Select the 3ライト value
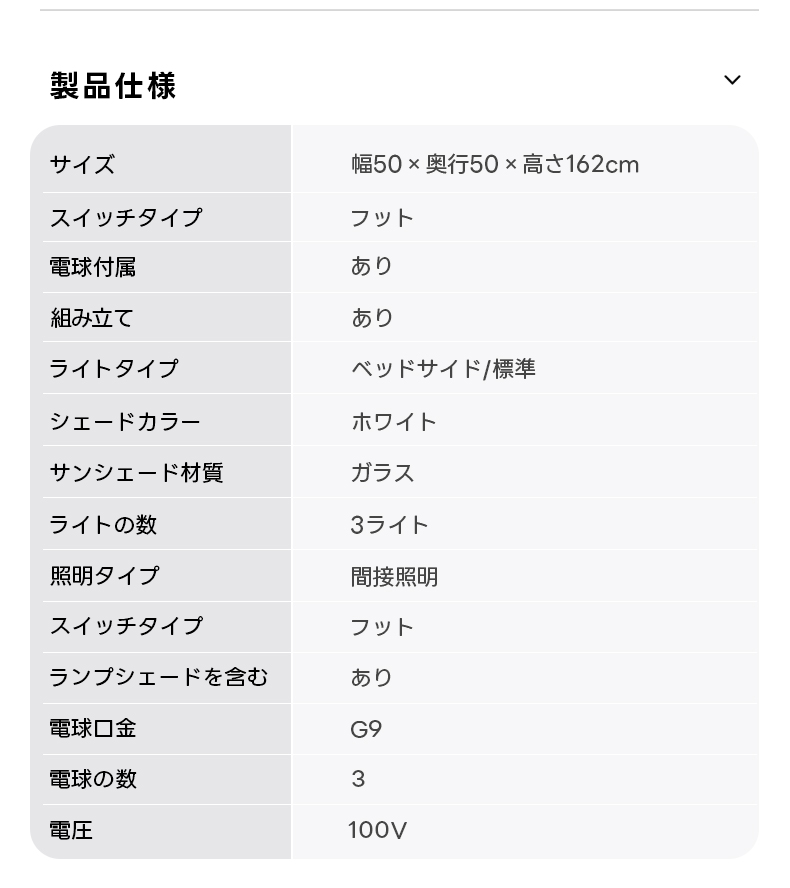The image size is (790, 888). pyautogui.click(x=390, y=524)
